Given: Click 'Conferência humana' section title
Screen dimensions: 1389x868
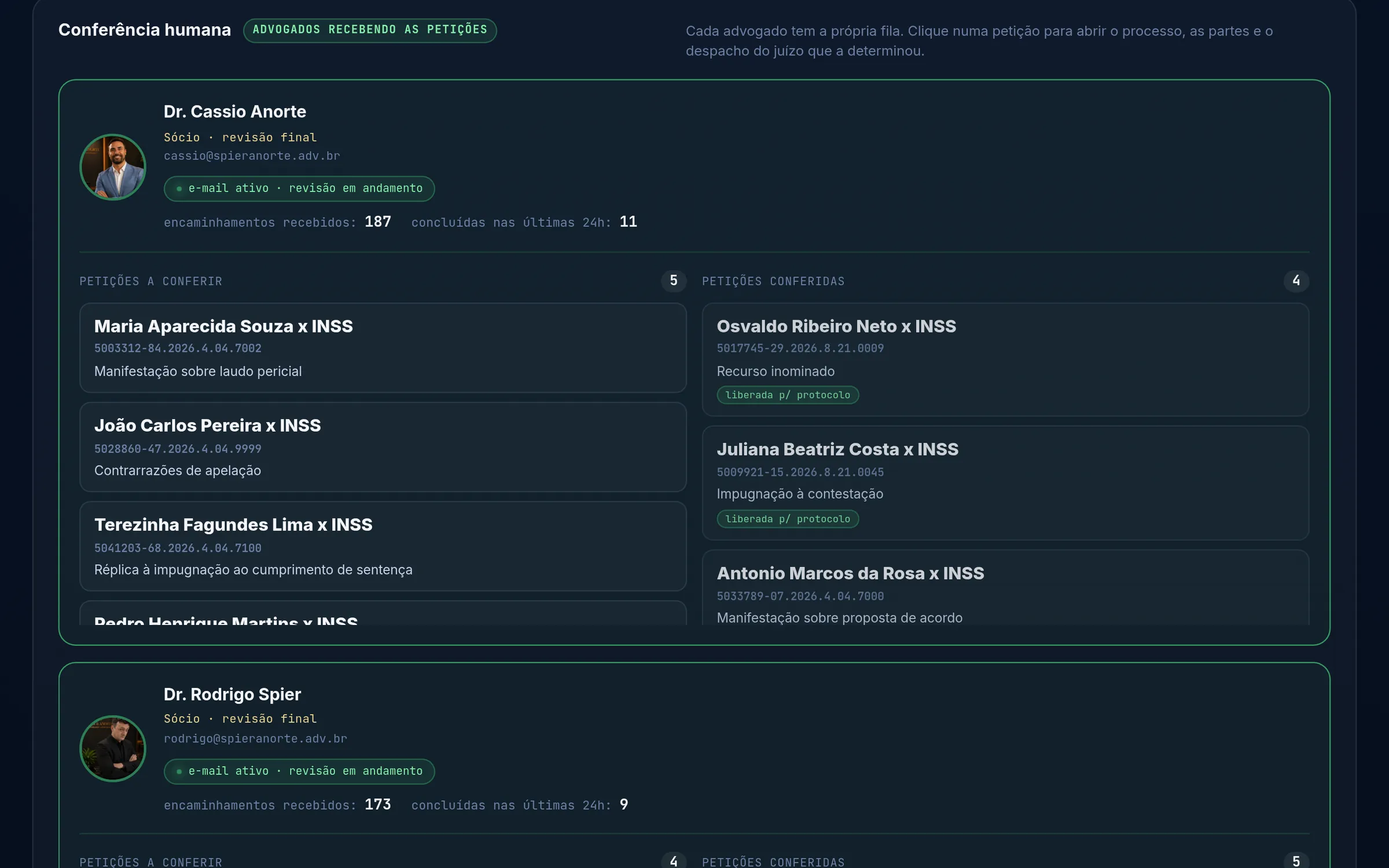Looking at the screenshot, I should (x=145, y=30).
